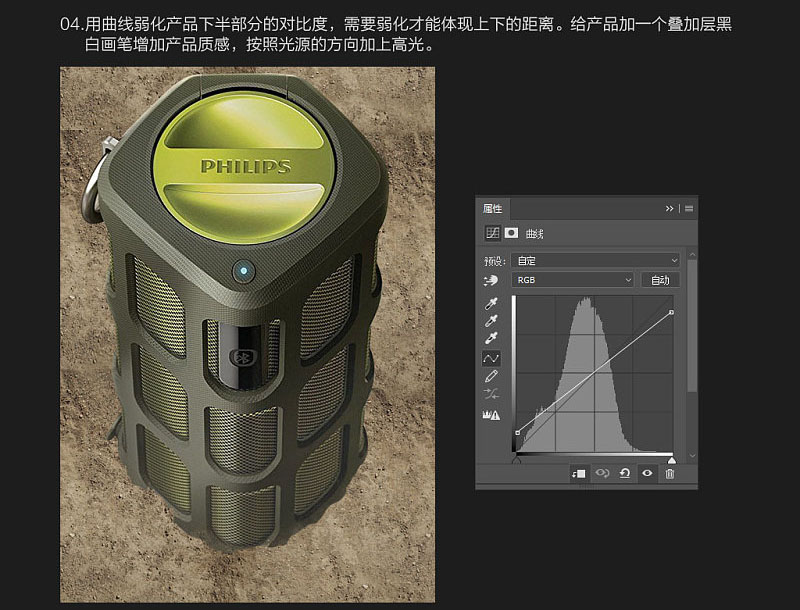This screenshot has width=800, height=610.
Task: Select the pencil draw curve tool
Action: pyautogui.click(x=491, y=377)
